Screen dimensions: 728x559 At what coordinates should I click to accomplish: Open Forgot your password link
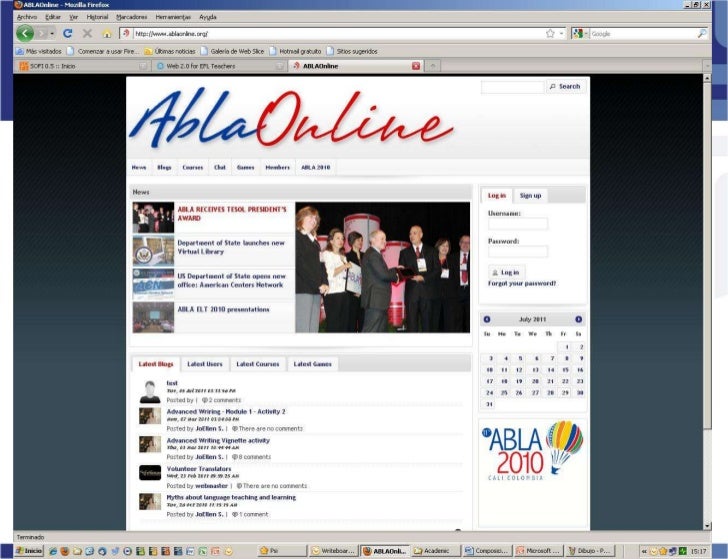[x=522, y=283]
